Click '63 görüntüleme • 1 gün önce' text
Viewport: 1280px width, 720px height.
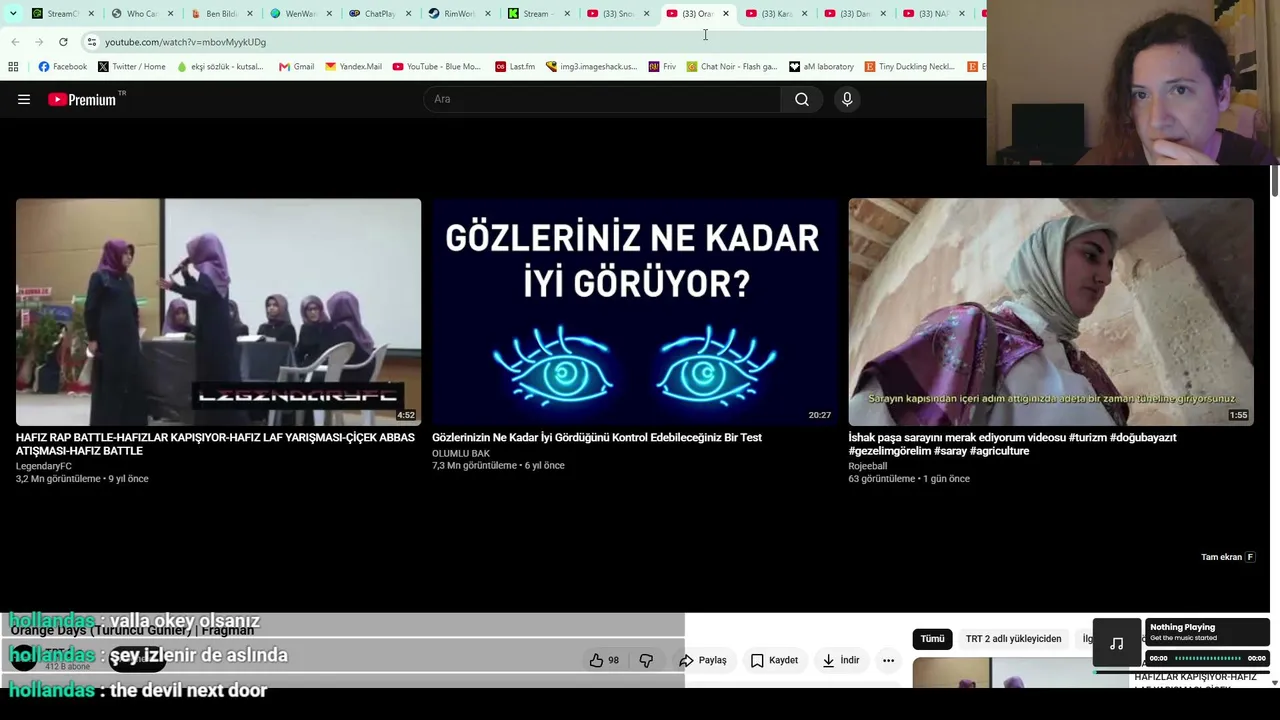point(909,479)
